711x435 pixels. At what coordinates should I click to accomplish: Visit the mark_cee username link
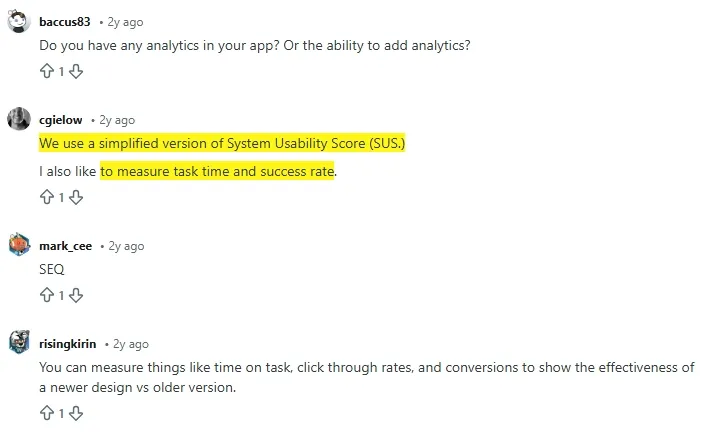click(65, 245)
